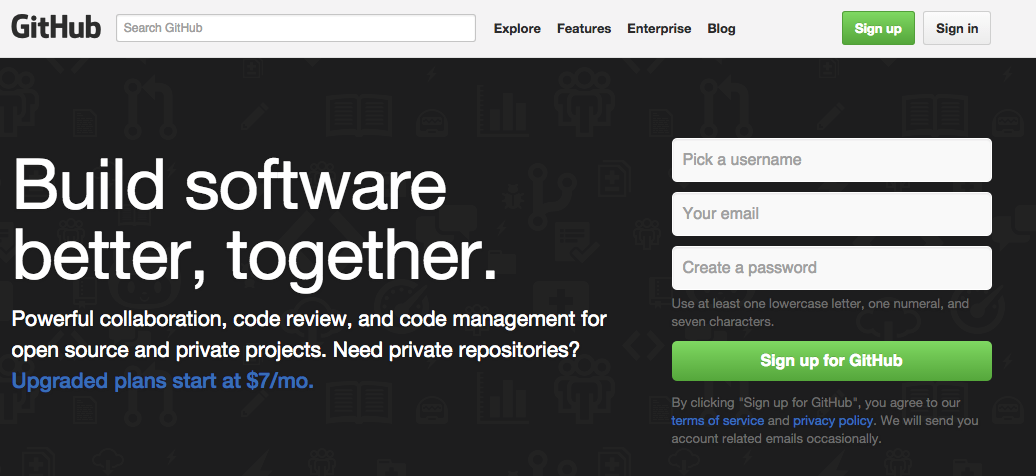Click the password hint about seven characters

(820, 313)
